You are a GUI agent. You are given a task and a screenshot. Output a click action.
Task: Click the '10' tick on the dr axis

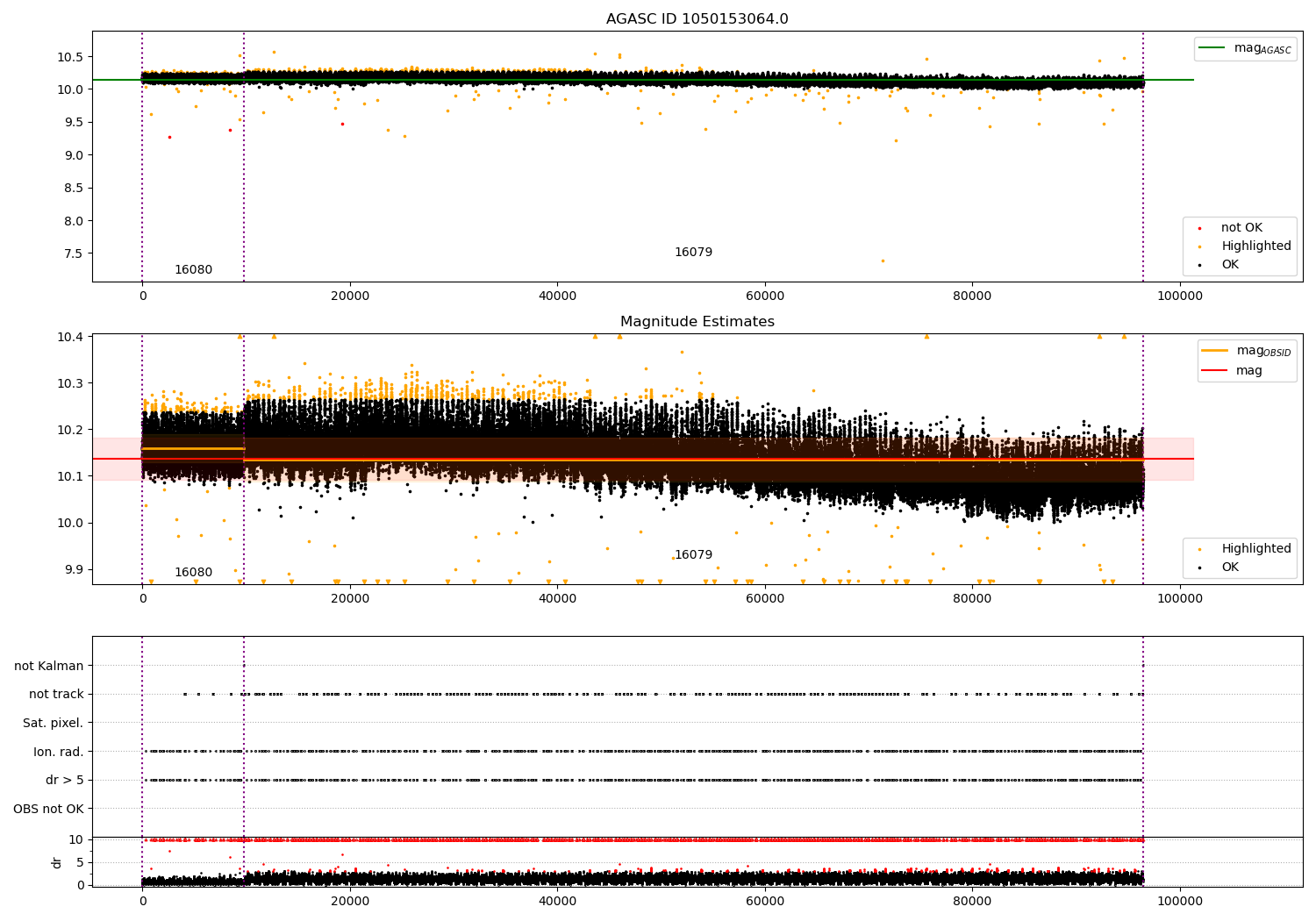click(76, 840)
